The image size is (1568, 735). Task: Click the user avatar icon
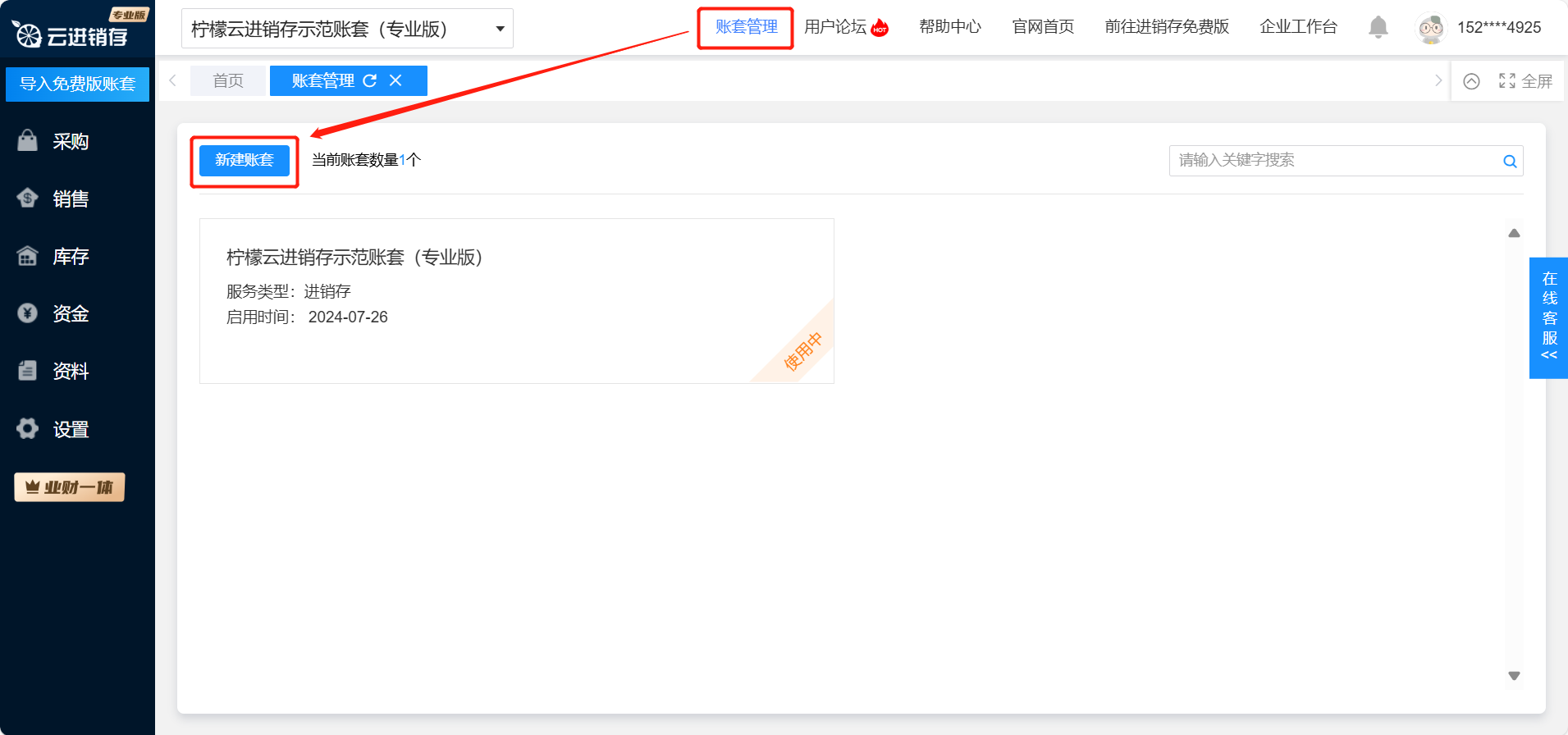[1432, 28]
